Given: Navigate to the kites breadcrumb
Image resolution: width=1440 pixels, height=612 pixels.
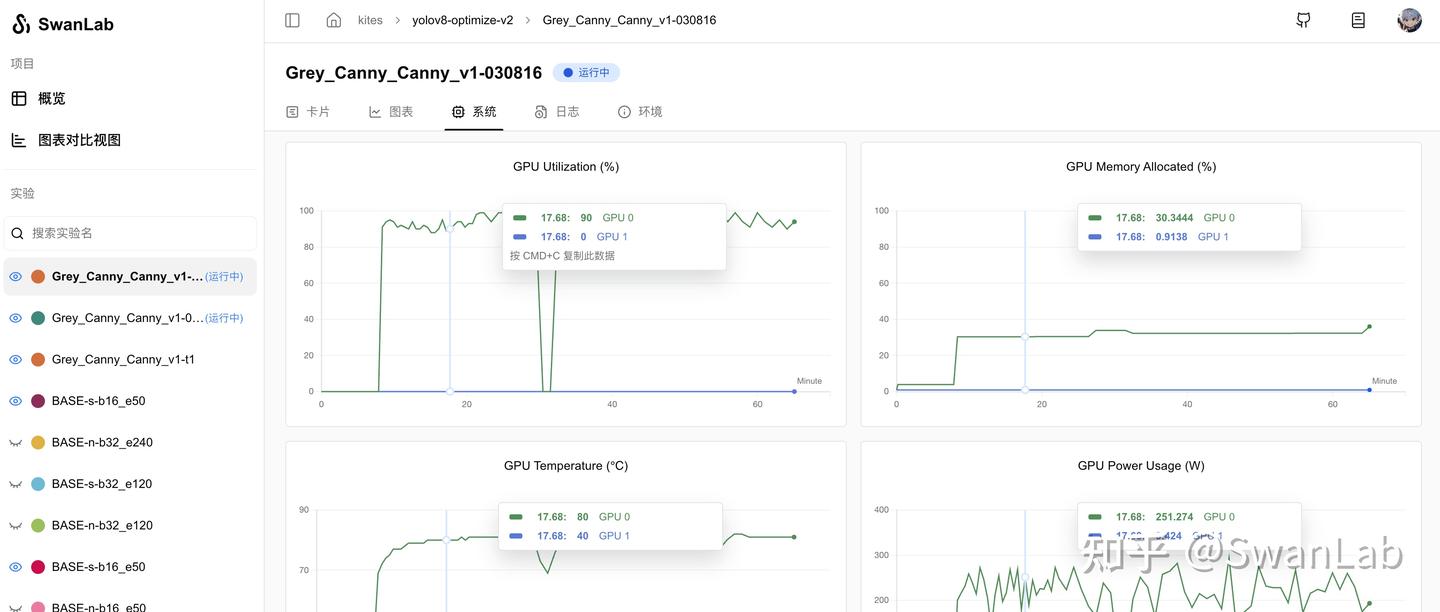Looking at the screenshot, I should [370, 20].
